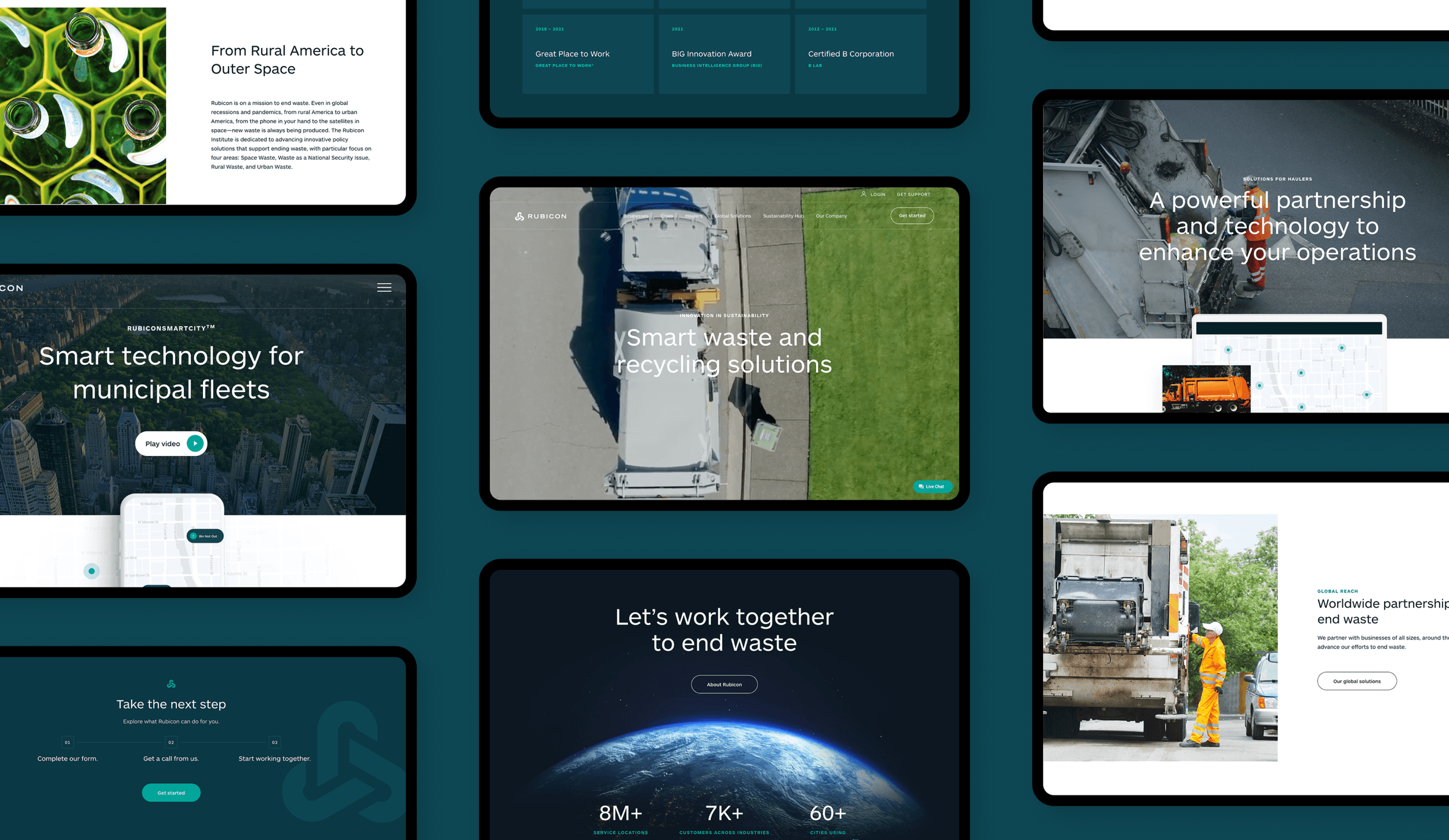Click the 2012 – 2021 date label
1449x840 pixels.
(822, 29)
